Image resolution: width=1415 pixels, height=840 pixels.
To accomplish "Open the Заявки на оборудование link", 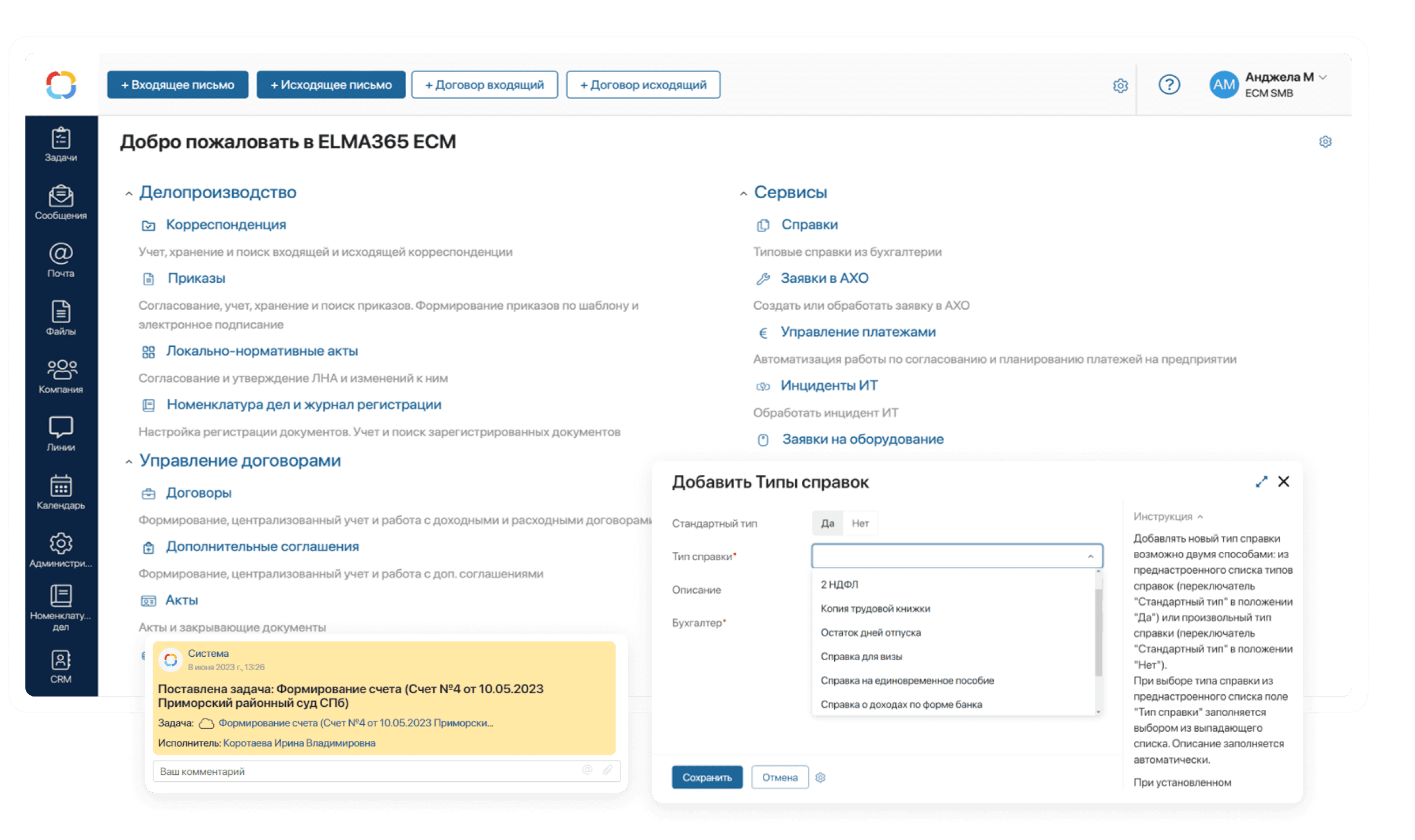I will pyautogui.click(x=862, y=439).
